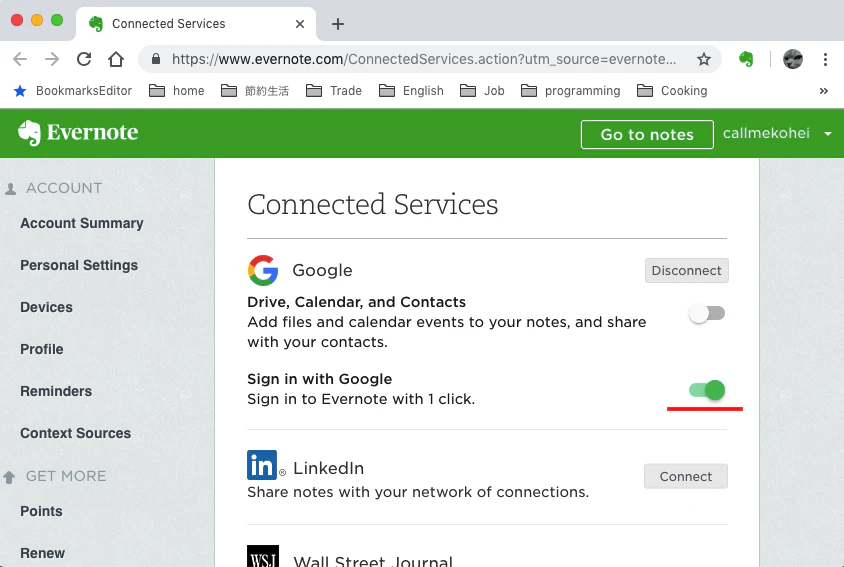Screen dimensions: 844x567
Task: Select the Connected Services browser tab
Action: pyautogui.click(x=196, y=24)
